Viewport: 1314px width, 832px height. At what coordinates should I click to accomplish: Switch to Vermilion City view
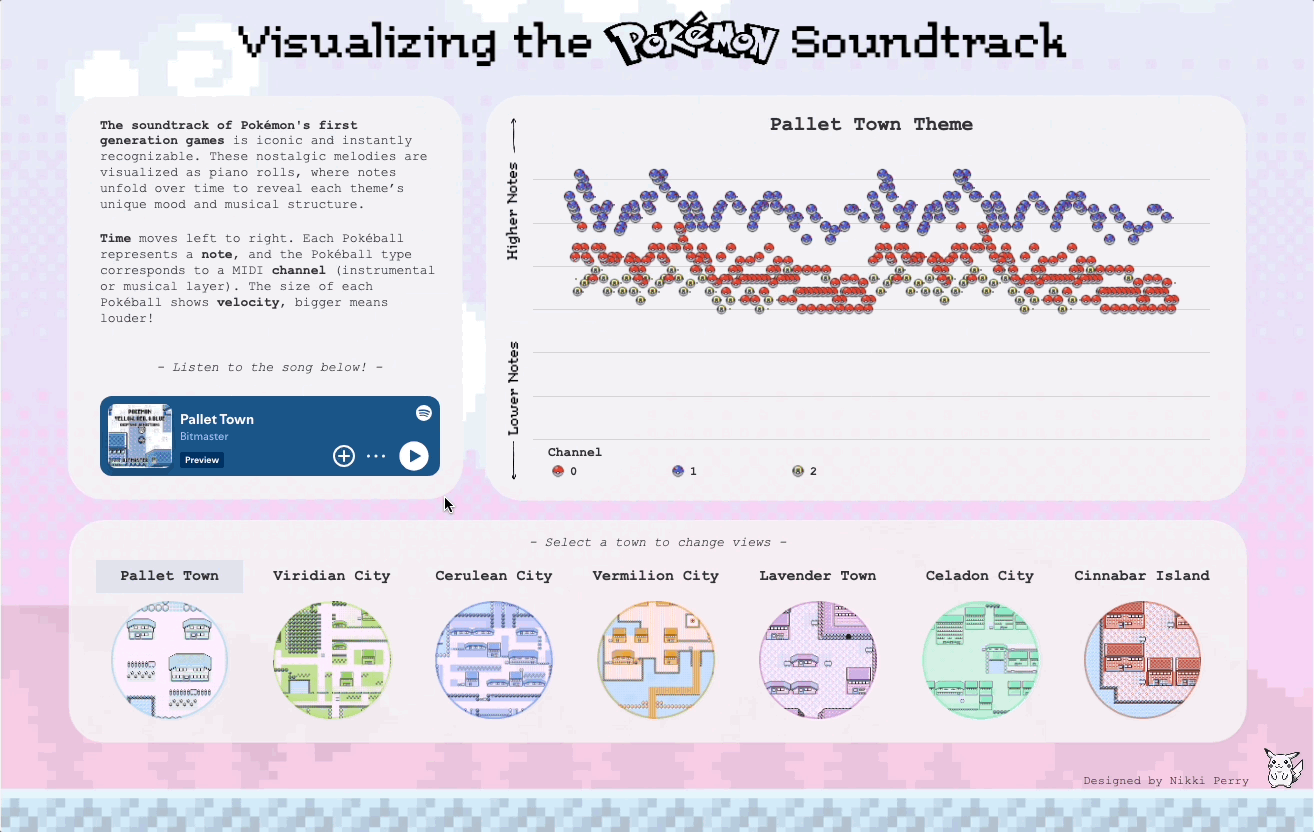click(x=655, y=576)
